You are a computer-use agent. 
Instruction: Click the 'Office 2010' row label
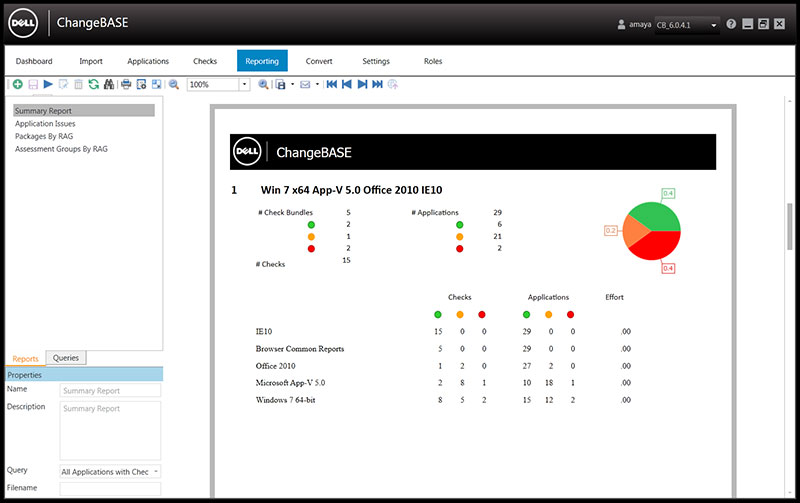coord(276,366)
